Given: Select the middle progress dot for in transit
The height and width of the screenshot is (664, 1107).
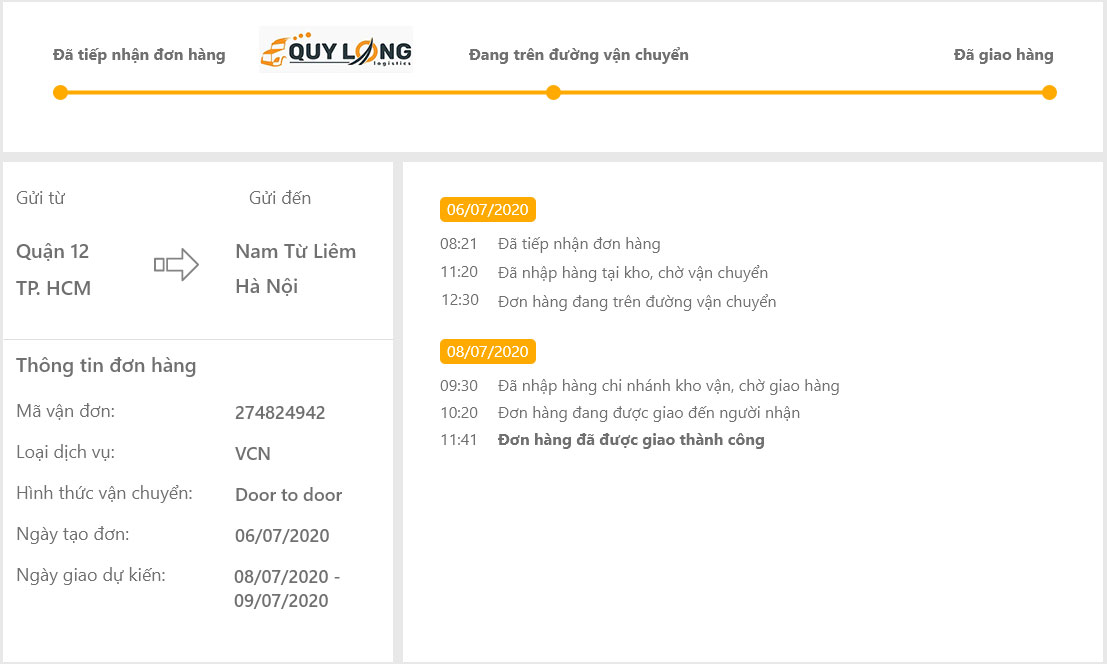Looking at the screenshot, I should click(554, 92).
